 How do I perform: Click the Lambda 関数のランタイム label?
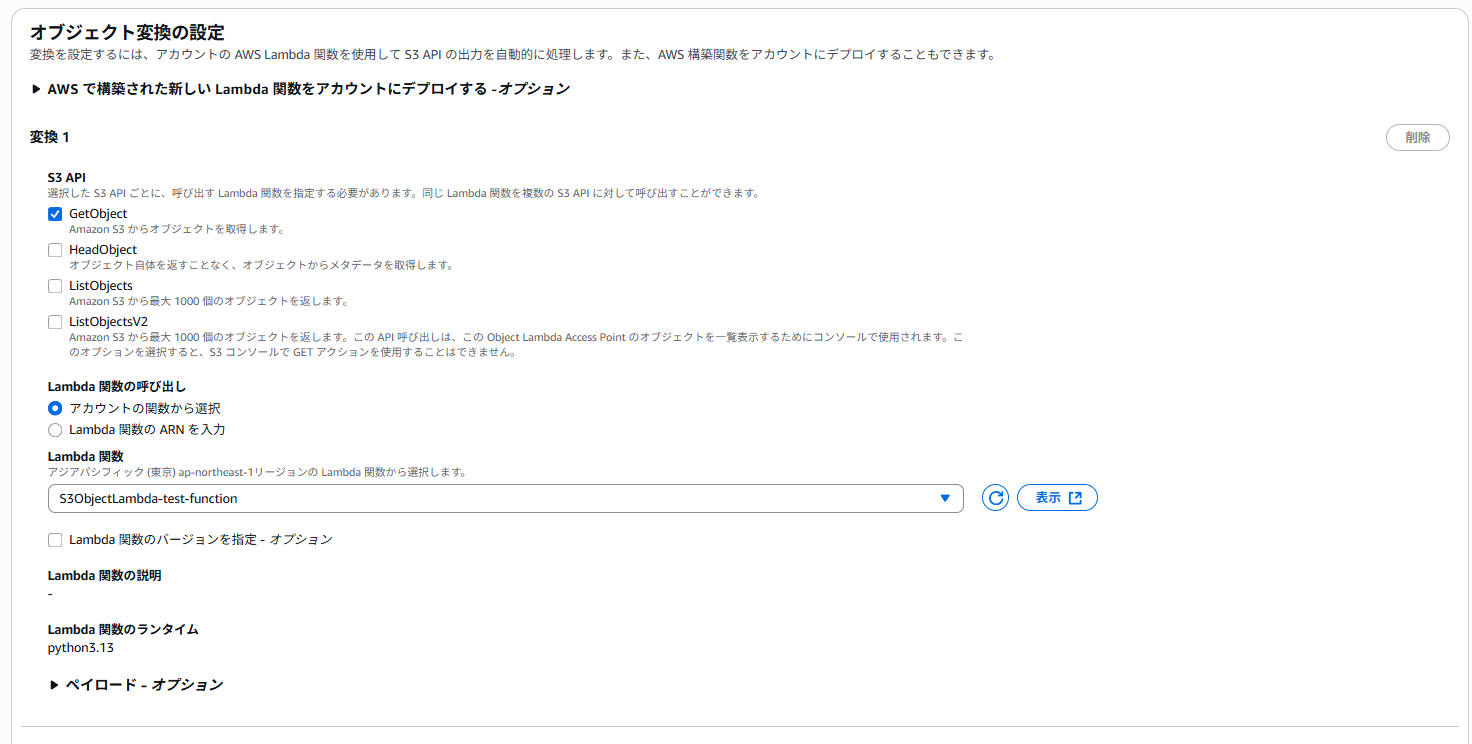[123, 630]
